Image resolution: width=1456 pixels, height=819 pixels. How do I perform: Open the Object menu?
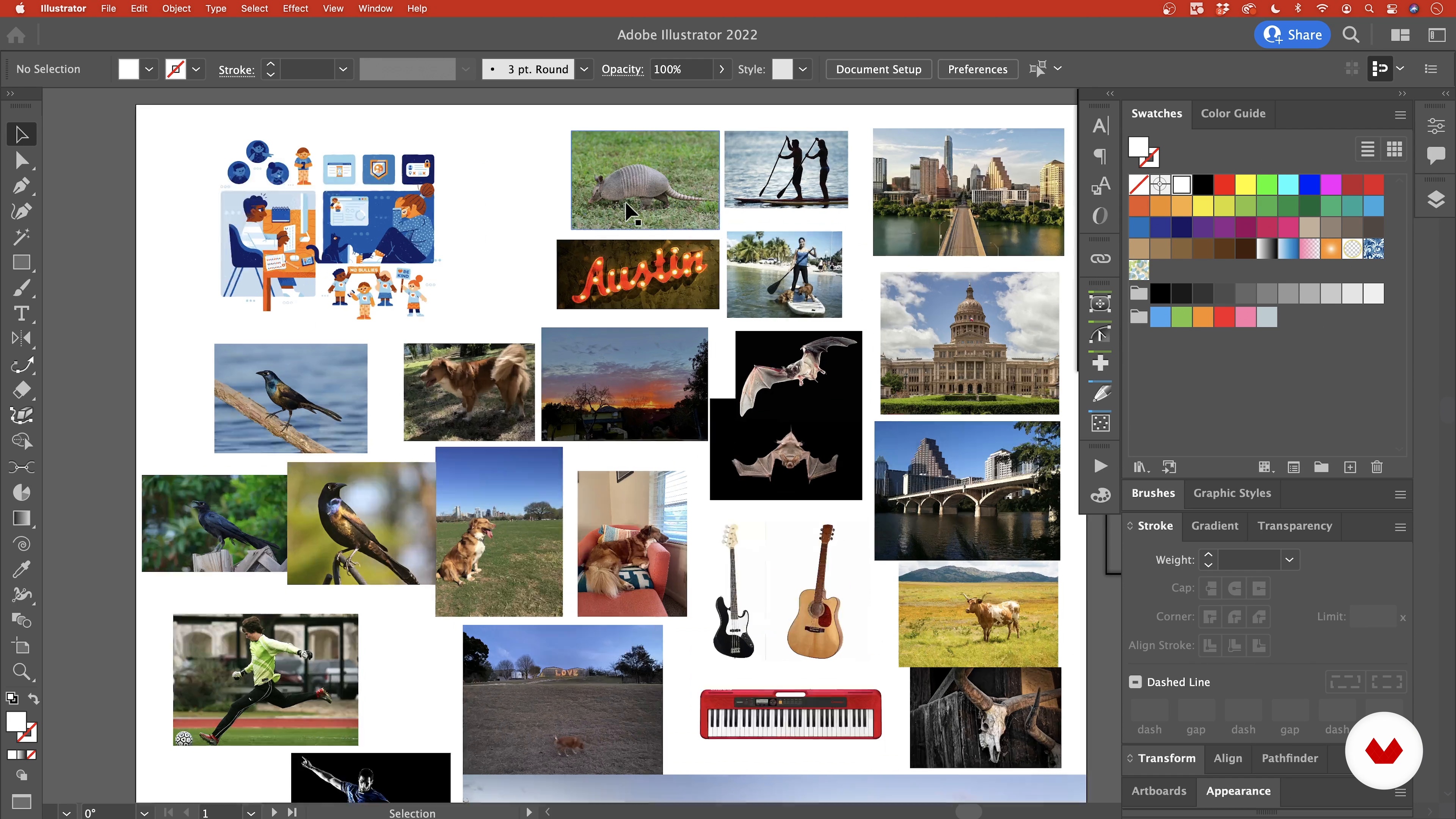pyautogui.click(x=176, y=8)
